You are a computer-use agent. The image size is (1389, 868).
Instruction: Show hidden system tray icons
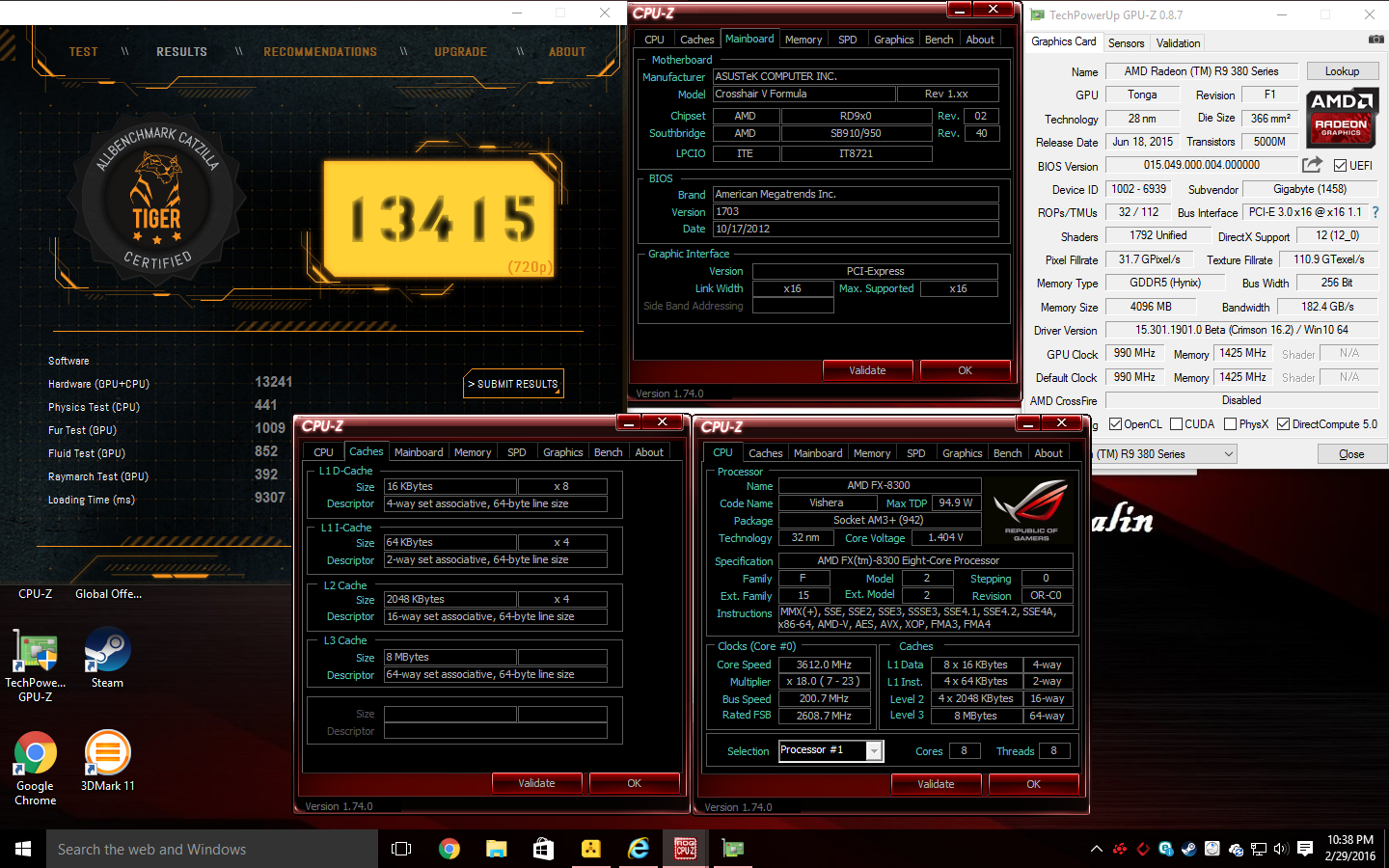[1096, 850]
